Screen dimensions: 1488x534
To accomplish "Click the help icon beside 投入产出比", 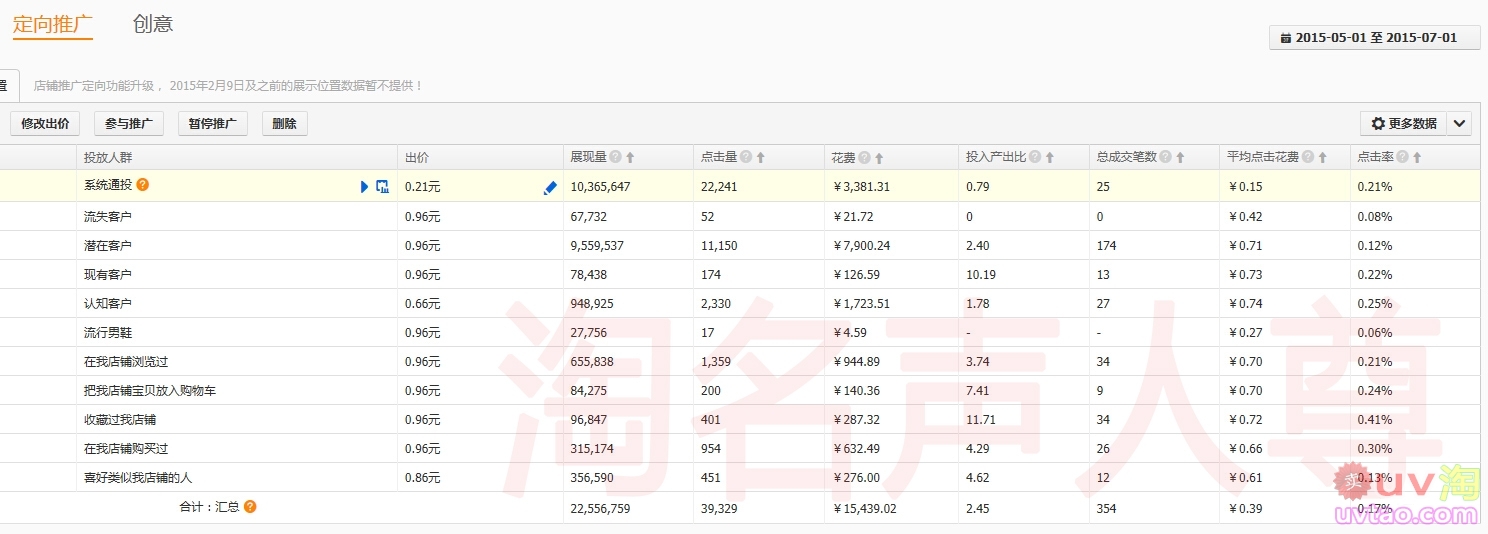I will (1035, 157).
